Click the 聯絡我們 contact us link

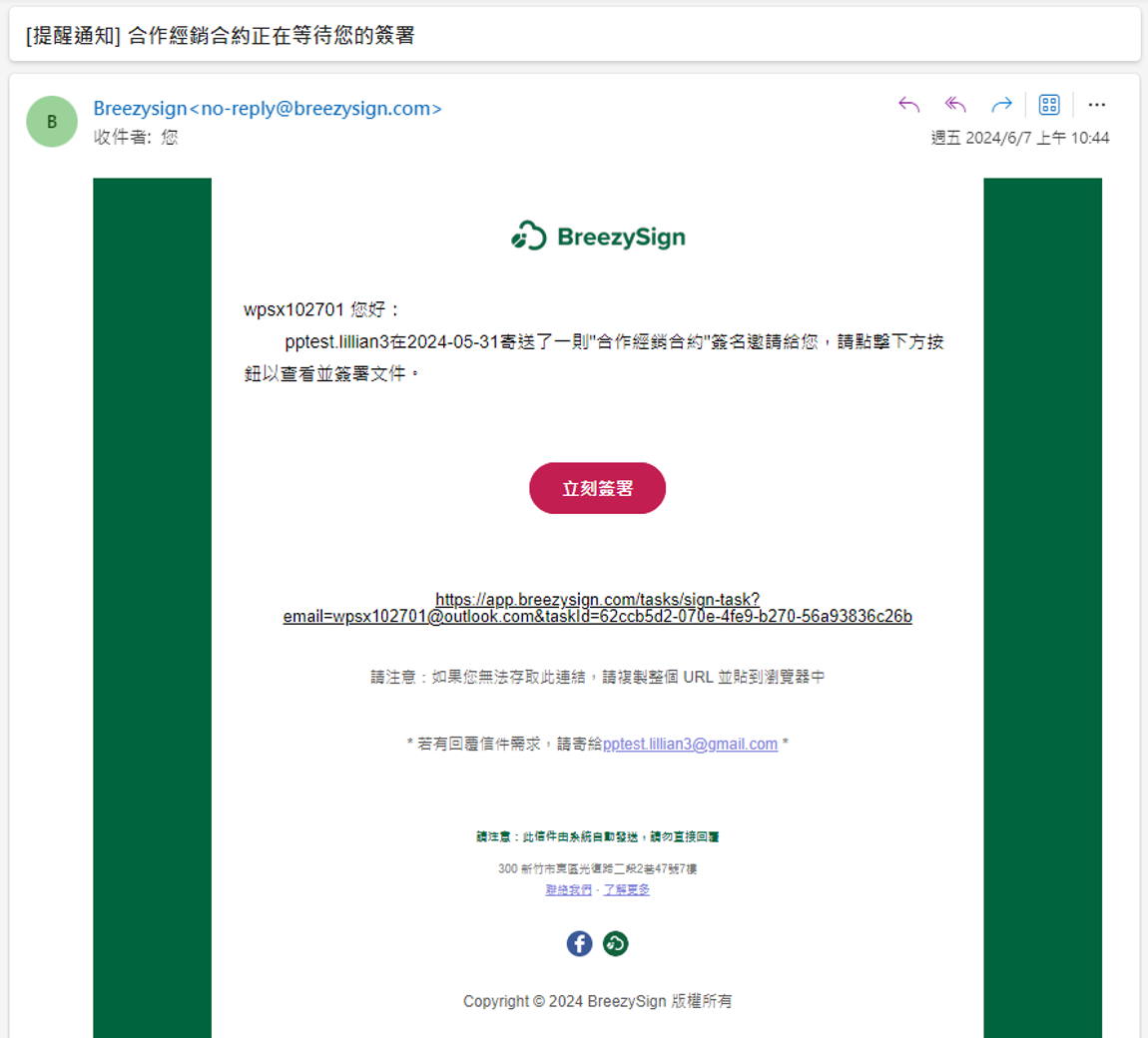click(x=569, y=889)
